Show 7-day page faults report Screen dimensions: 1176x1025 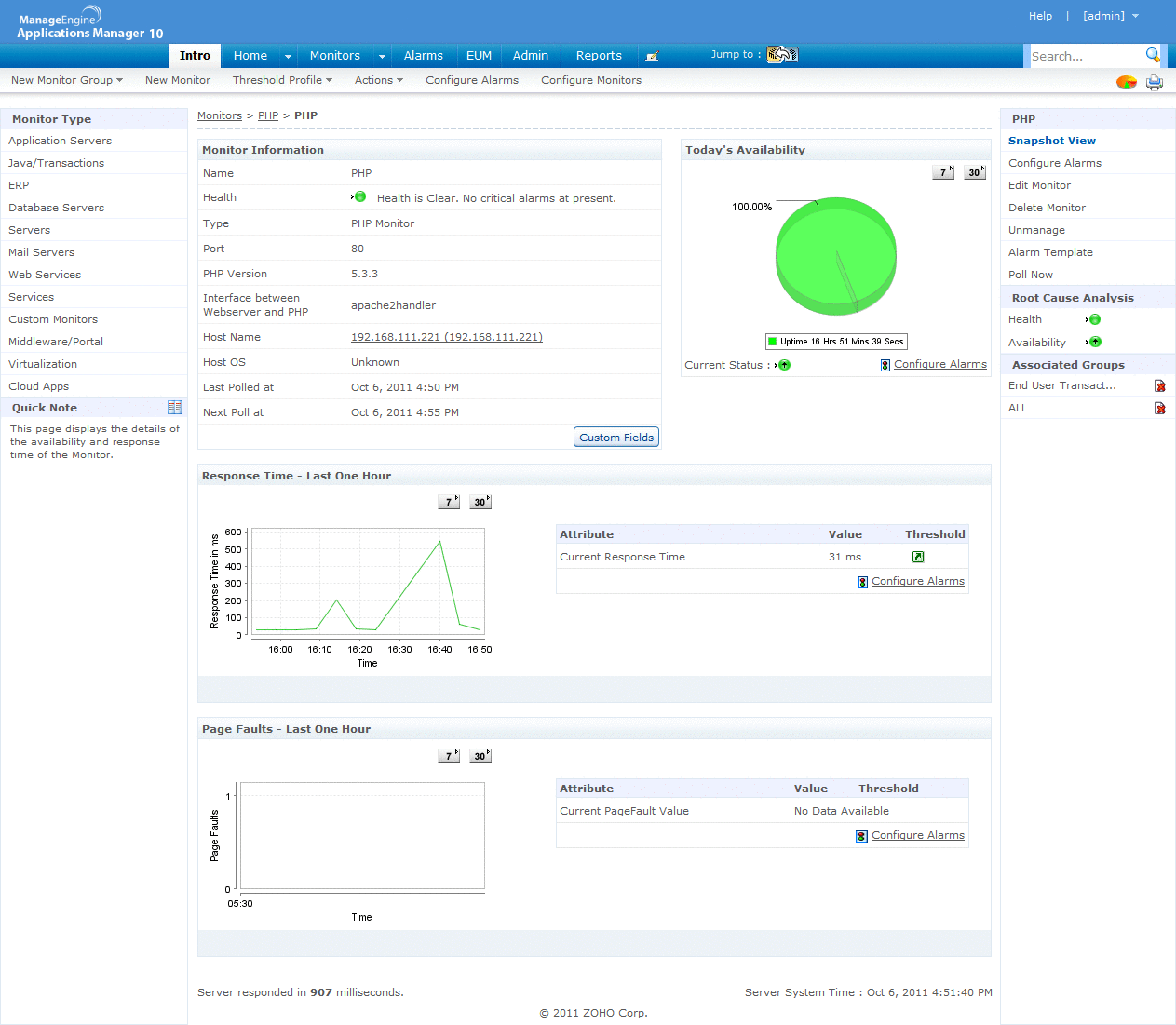coord(449,756)
